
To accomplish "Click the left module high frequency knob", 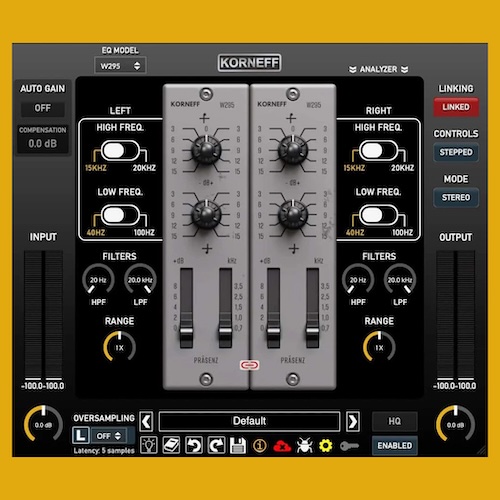I will [x=206, y=150].
